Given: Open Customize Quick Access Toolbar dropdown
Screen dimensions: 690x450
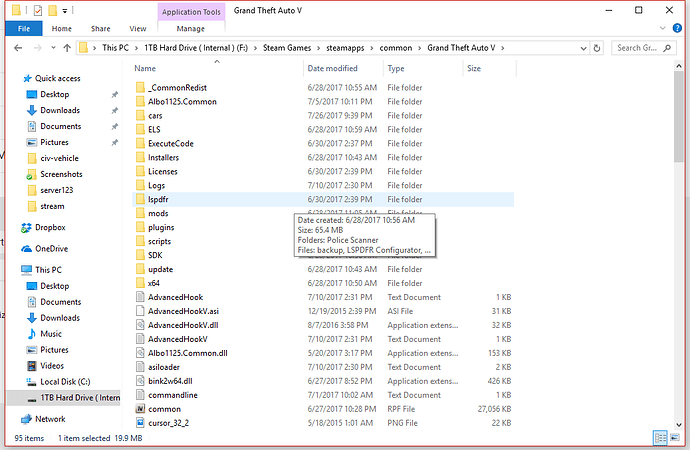Looking at the screenshot, I should [65, 11].
